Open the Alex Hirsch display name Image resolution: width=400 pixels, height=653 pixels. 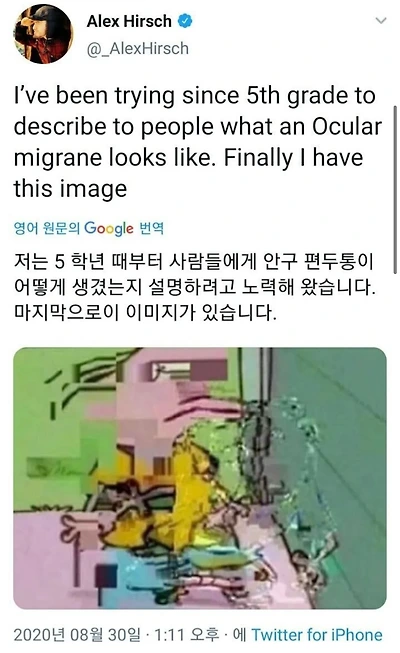(x=129, y=21)
